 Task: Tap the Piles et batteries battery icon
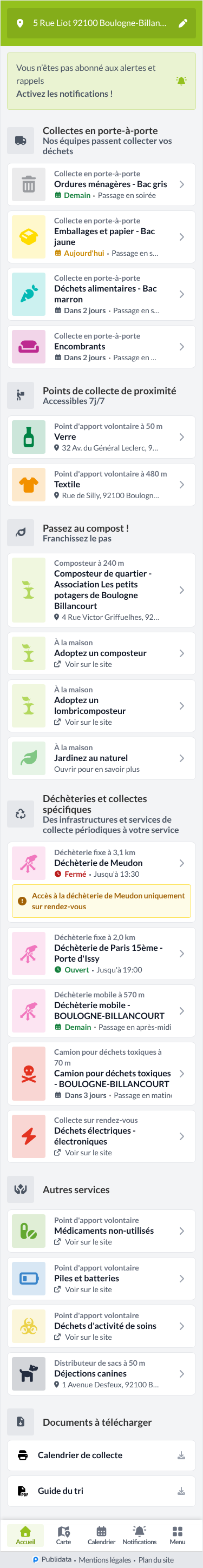point(29,1278)
